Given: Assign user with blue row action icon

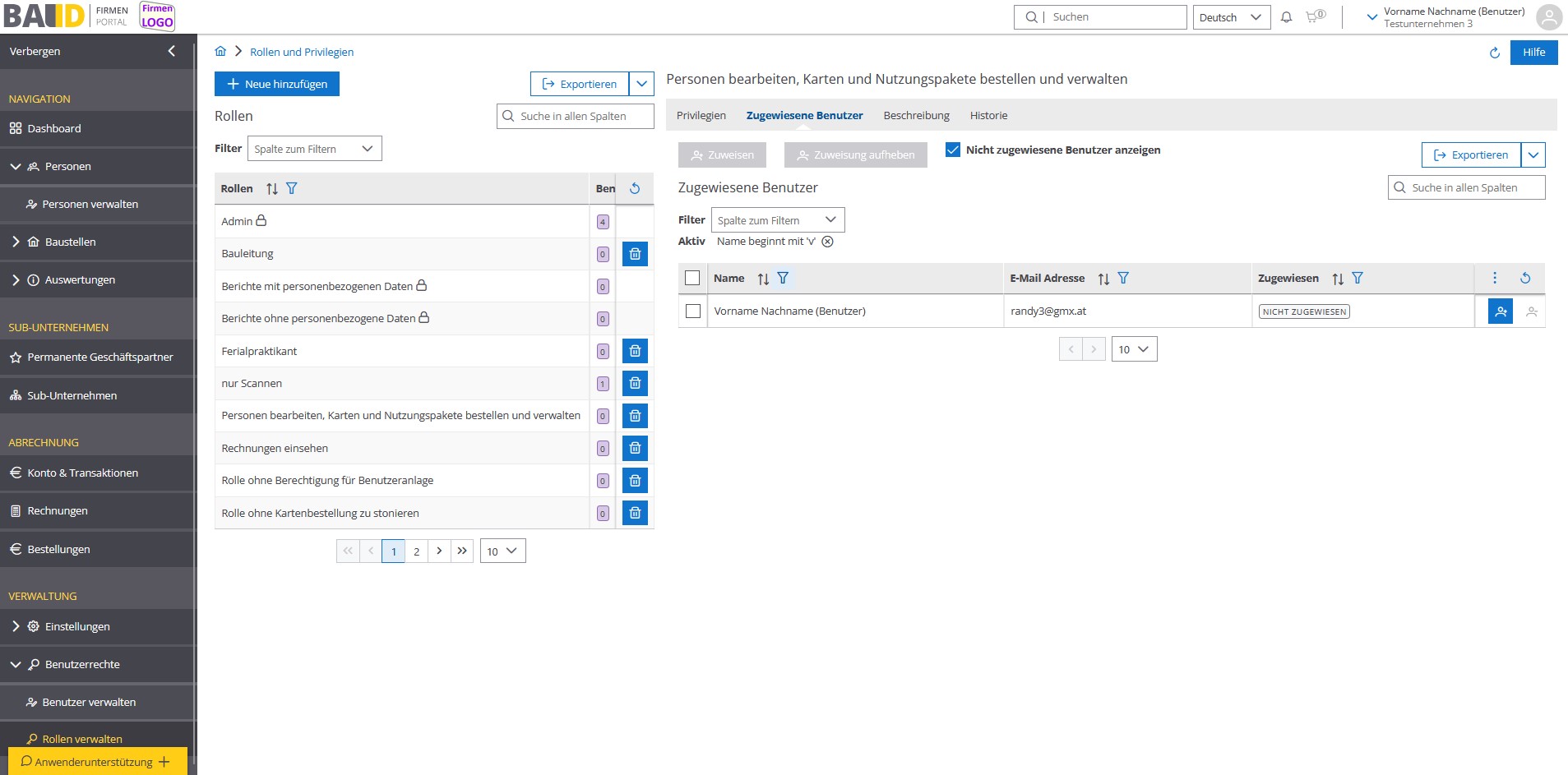Looking at the screenshot, I should pos(1500,311).
